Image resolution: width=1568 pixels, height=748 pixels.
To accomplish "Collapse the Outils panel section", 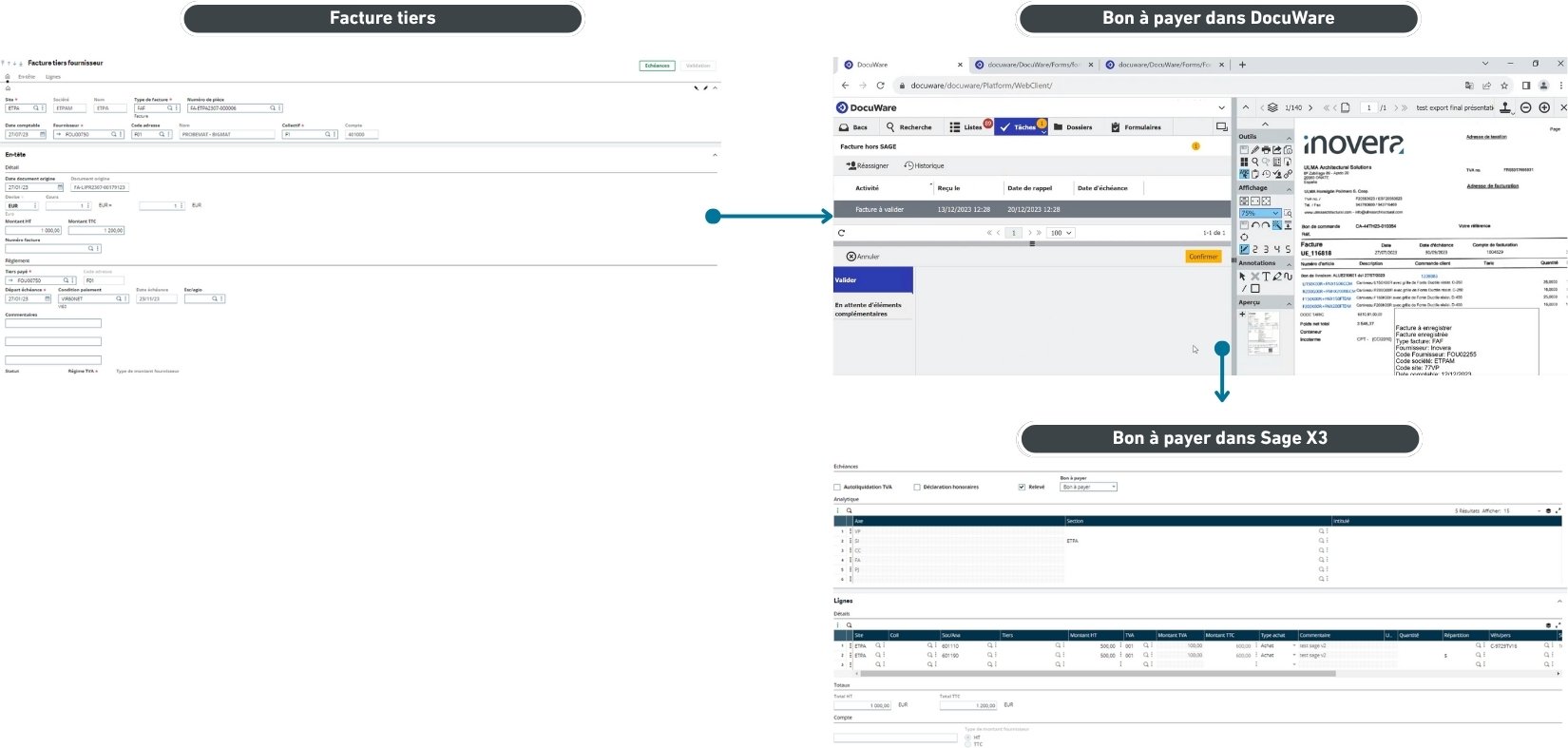I will click(x=1289, y=137).
